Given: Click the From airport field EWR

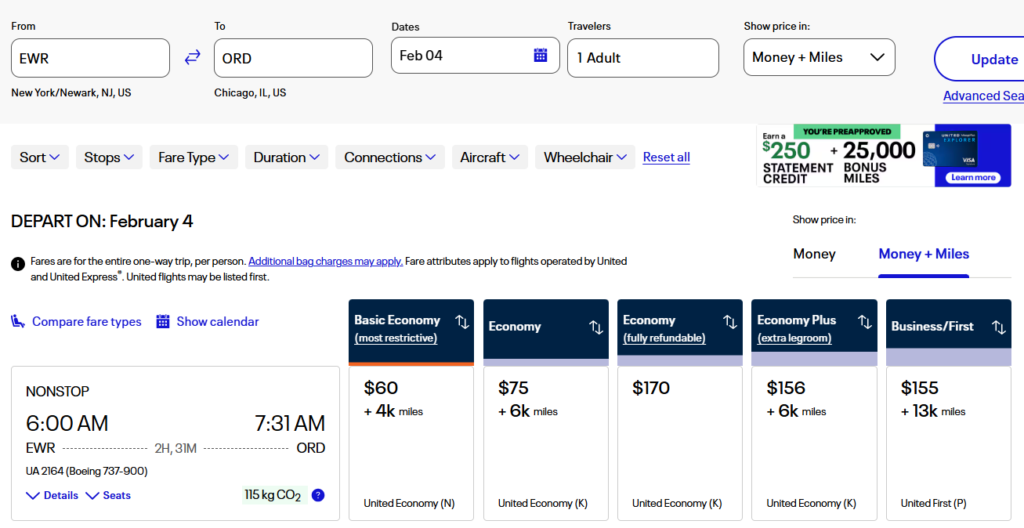Looking at the screenshot, I should tap(90, 58).
